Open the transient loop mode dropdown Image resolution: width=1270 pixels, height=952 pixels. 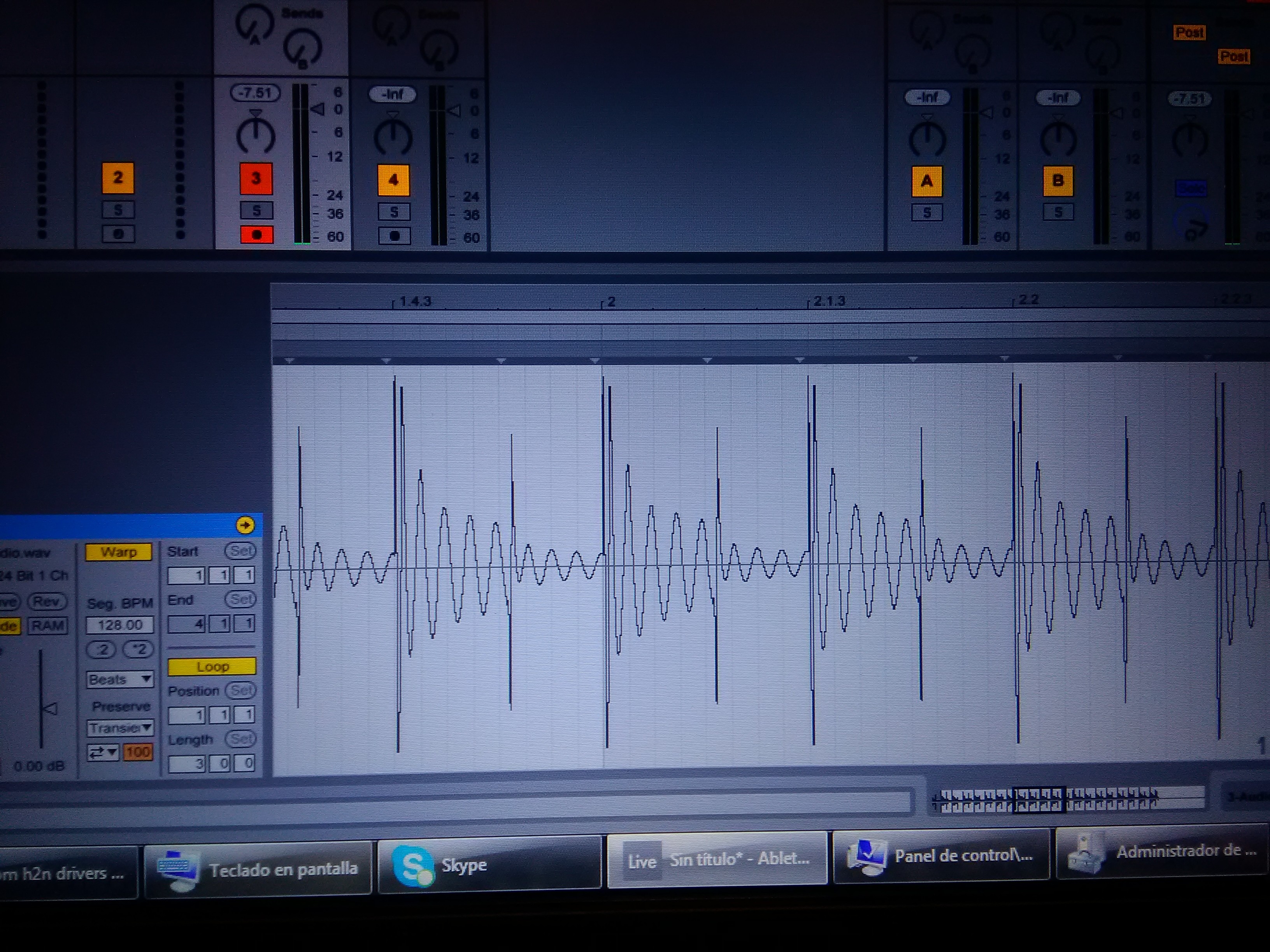point(103,752)
